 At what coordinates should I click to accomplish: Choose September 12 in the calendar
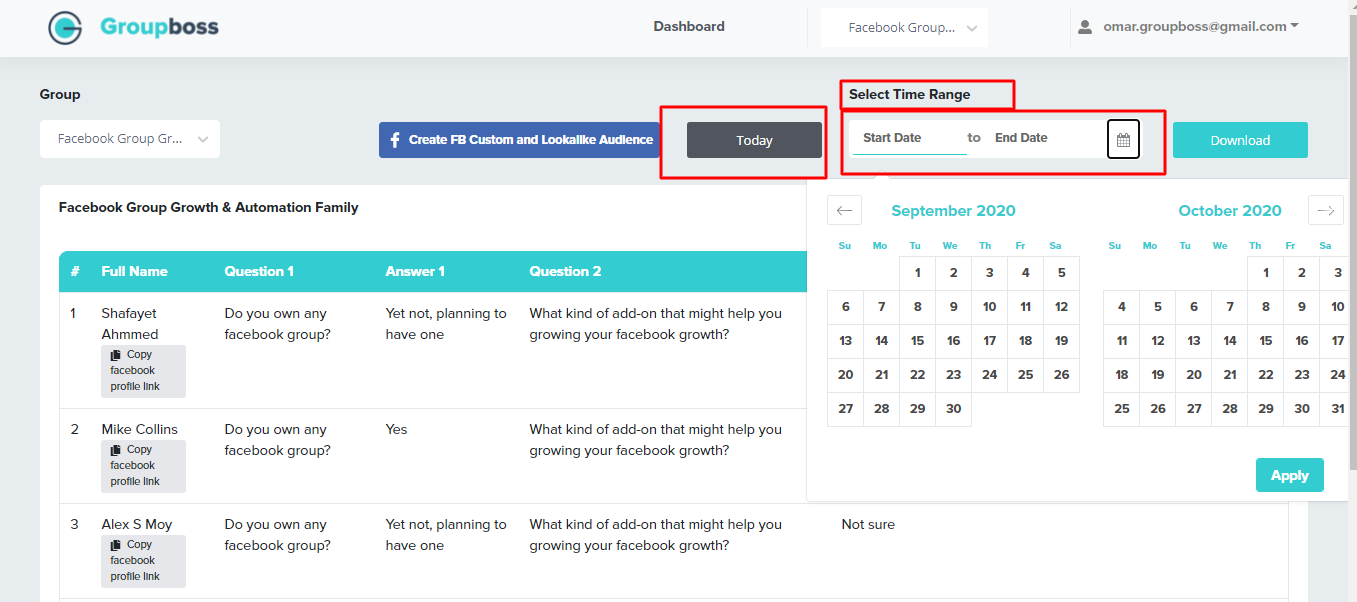pos(1061,307)
